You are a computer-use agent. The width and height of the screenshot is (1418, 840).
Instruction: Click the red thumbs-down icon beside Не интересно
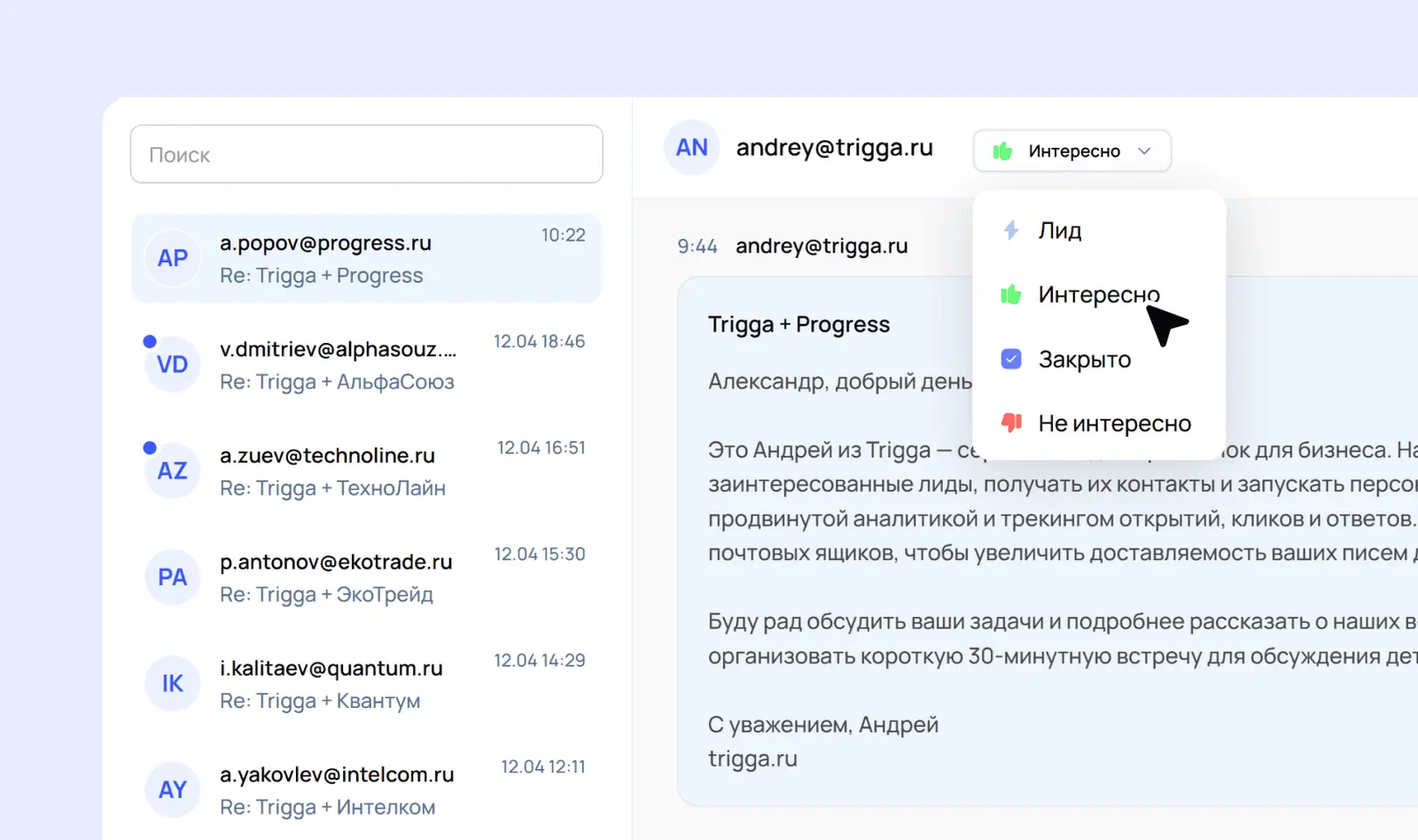coord(1010,423)
